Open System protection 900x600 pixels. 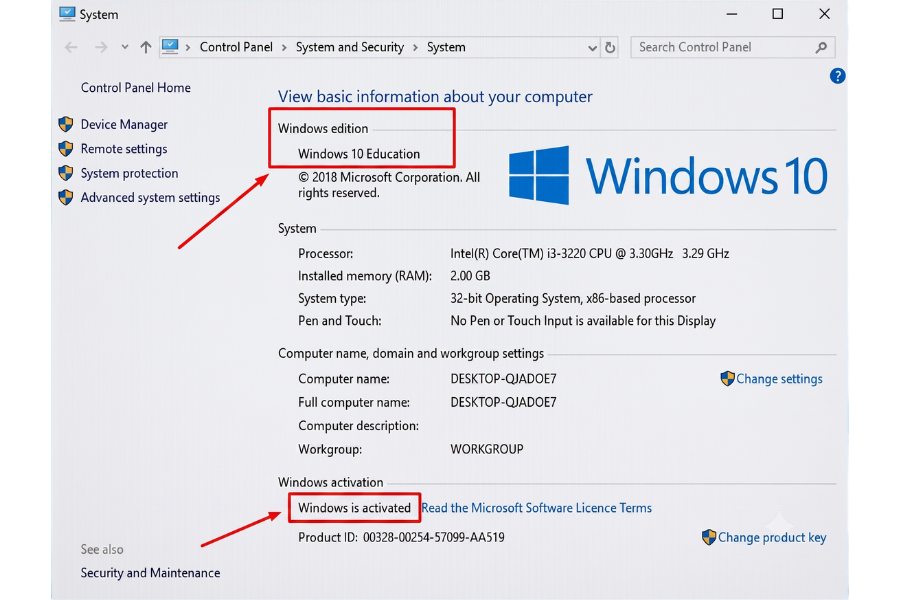click(129, 173)
